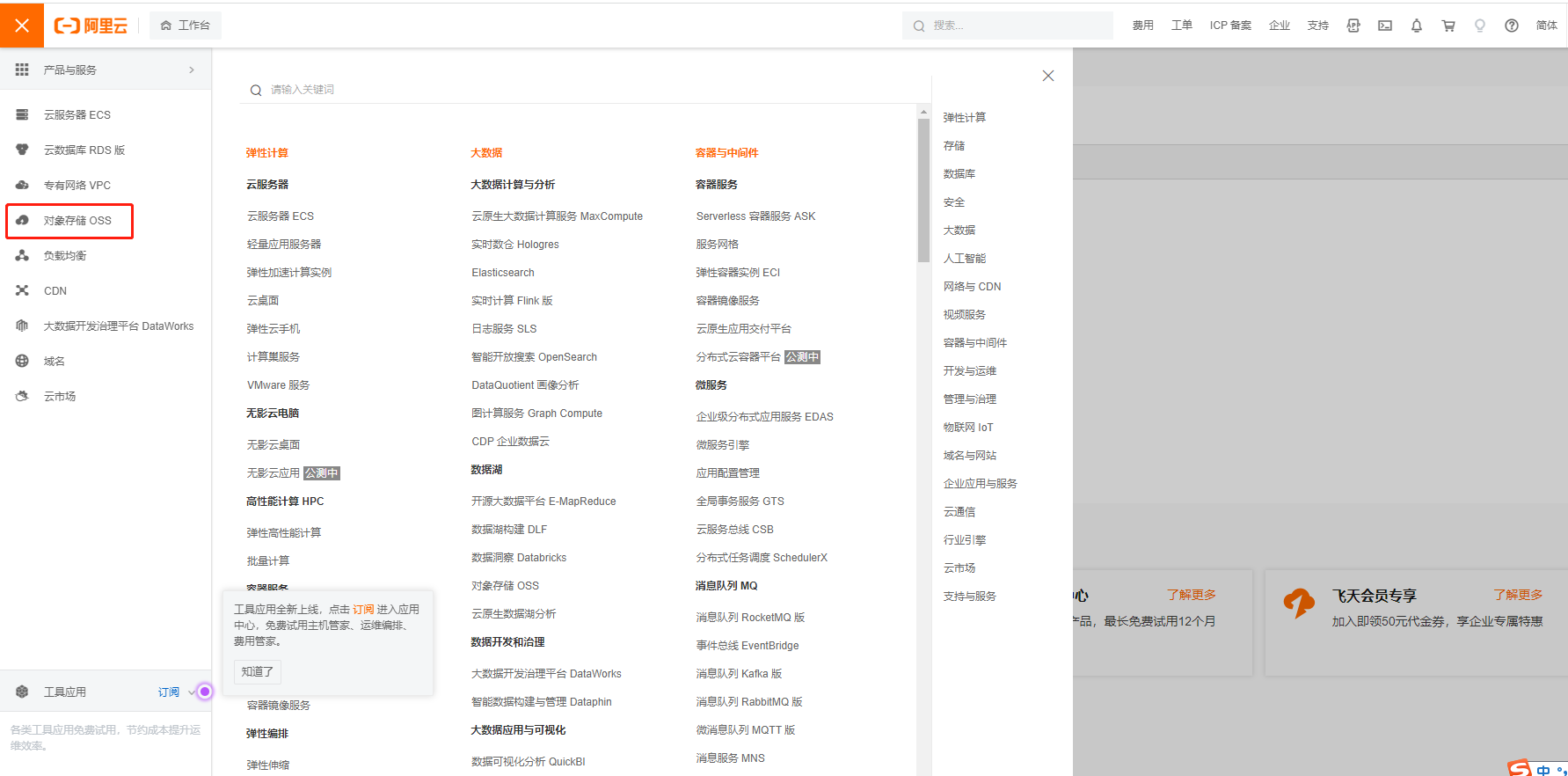This screenshot has width=1568, height=776.
Task: Jump to 人工智能 category in right index
Action: [x=965, y=259]
